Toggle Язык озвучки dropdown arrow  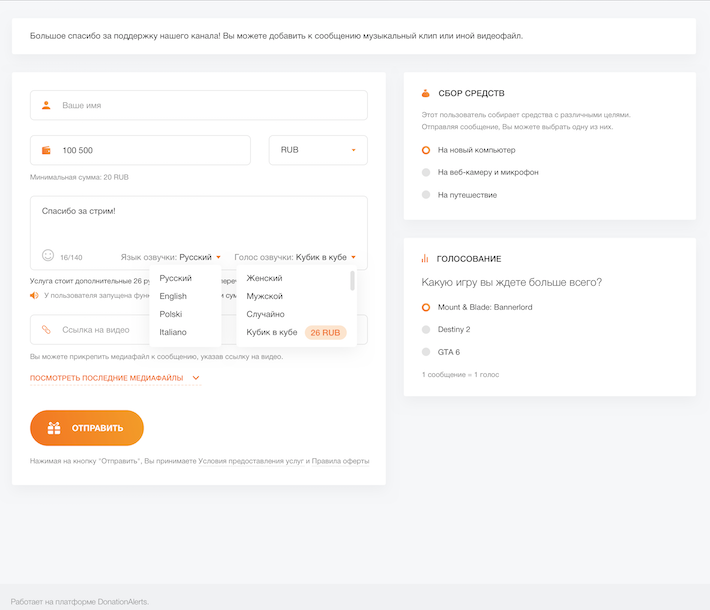click(x=218, y=257)
